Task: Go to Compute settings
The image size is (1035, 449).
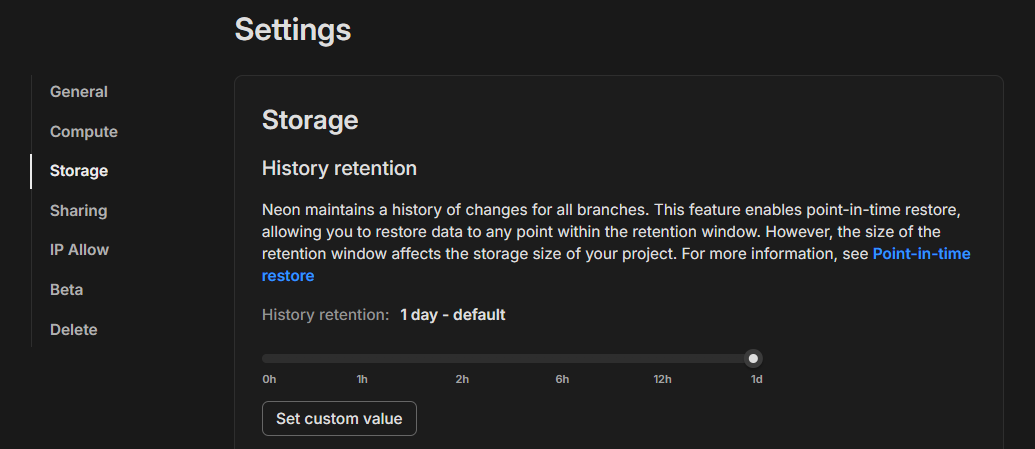Action: pyautogui.click(x=84, y=132)
